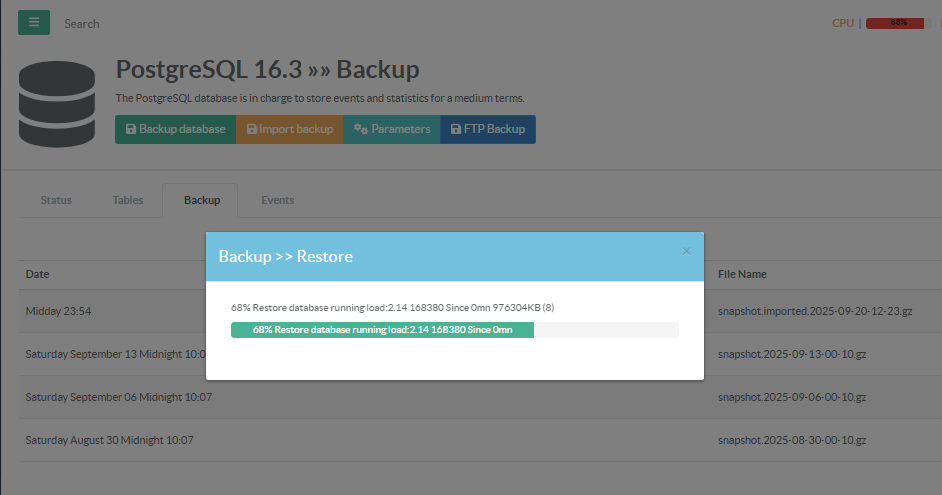Click the floppy icon on Import backup
Viewport: 942px width, 495px height.
[251, 129]
